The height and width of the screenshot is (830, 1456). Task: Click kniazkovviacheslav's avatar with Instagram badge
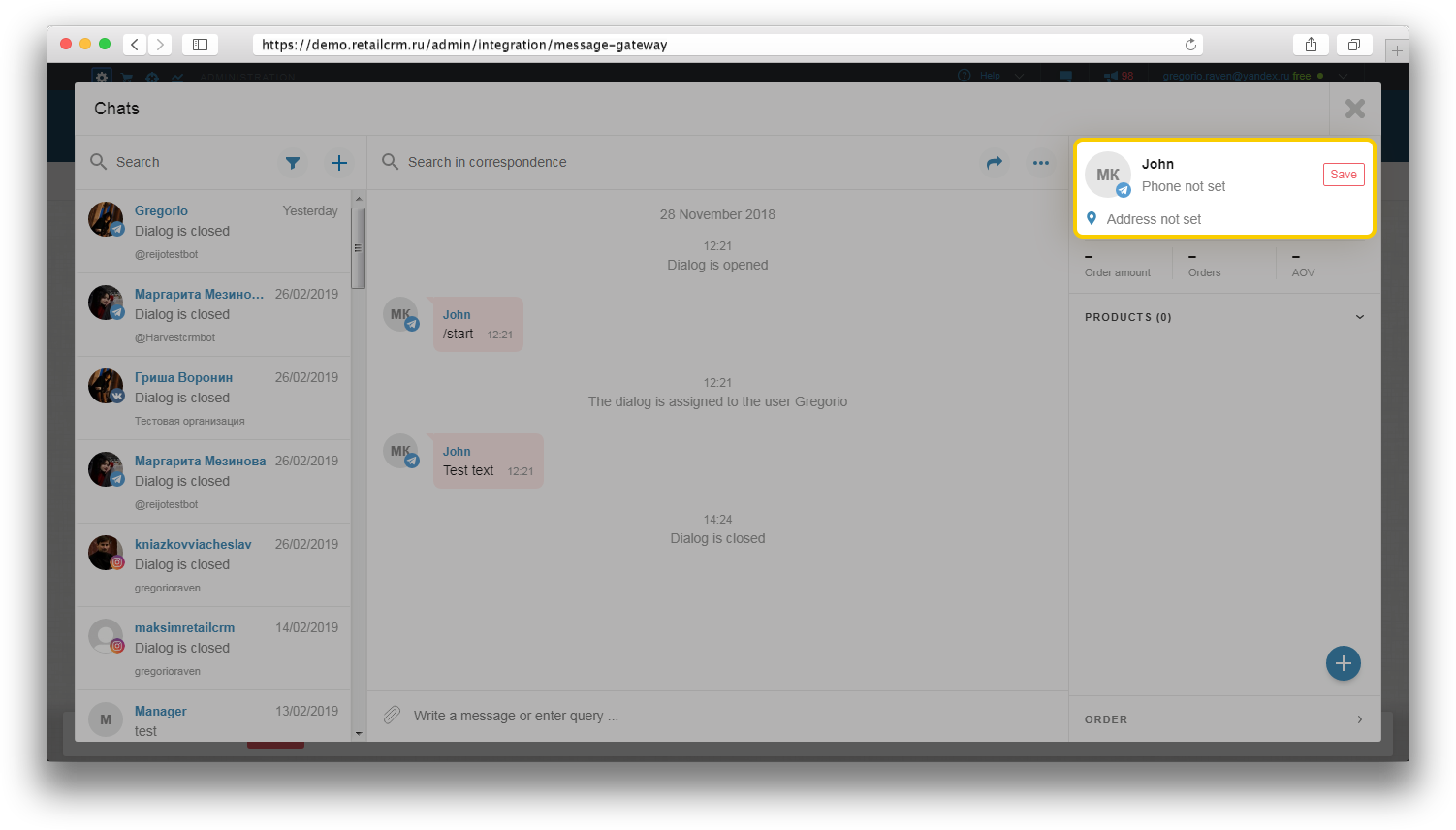coord(106,553)
